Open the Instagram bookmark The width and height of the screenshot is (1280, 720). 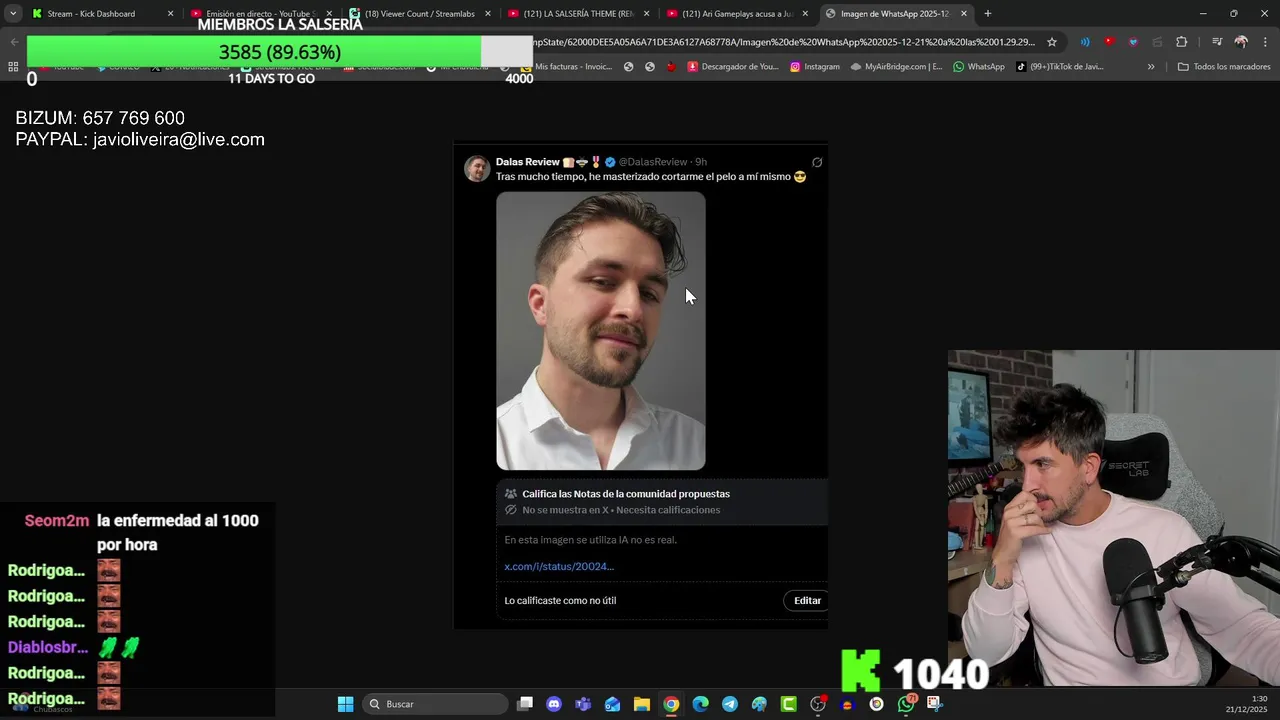[x=815, y=67]
